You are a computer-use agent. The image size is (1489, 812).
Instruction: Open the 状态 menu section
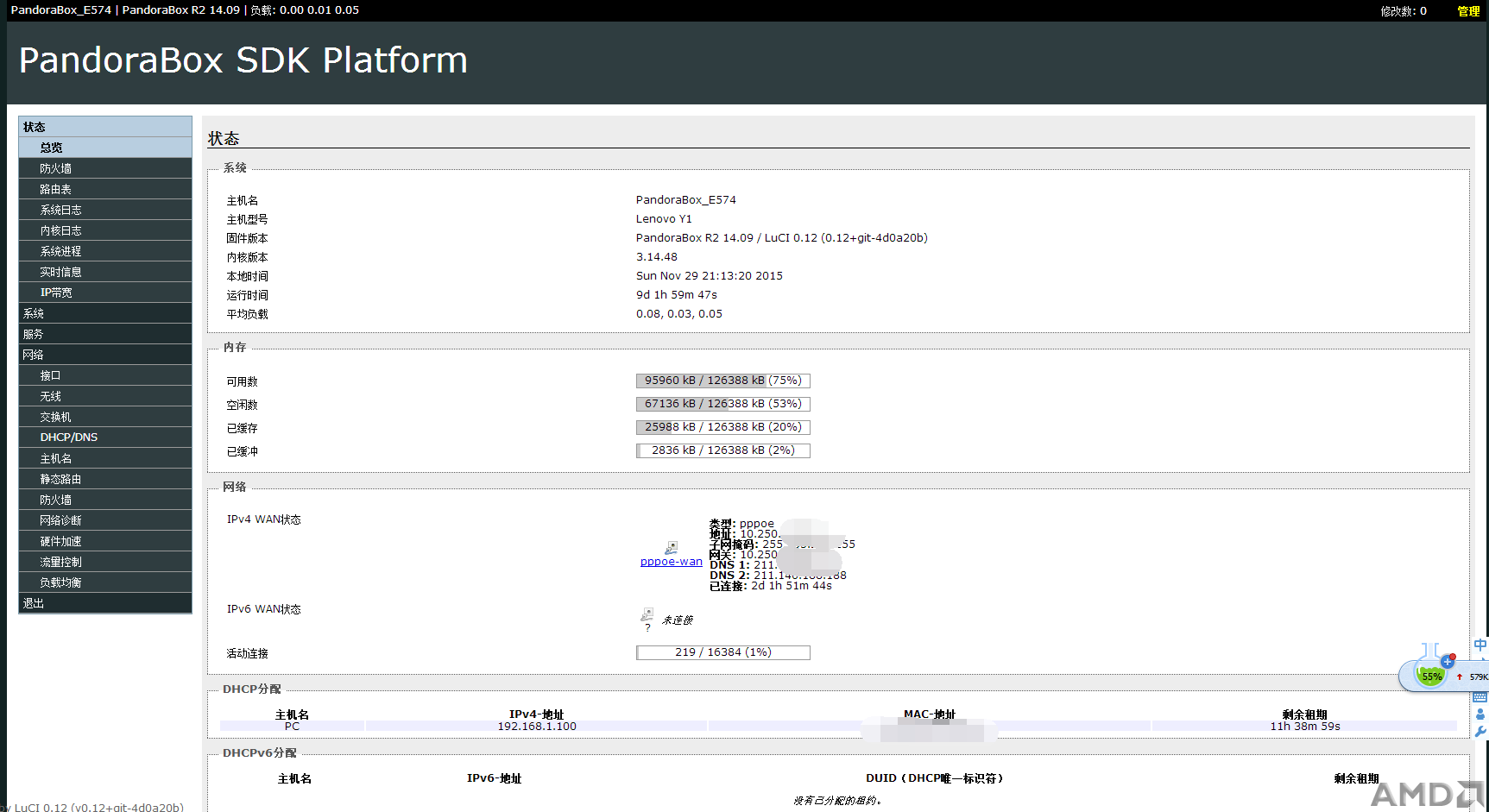(x=105, y=127)
